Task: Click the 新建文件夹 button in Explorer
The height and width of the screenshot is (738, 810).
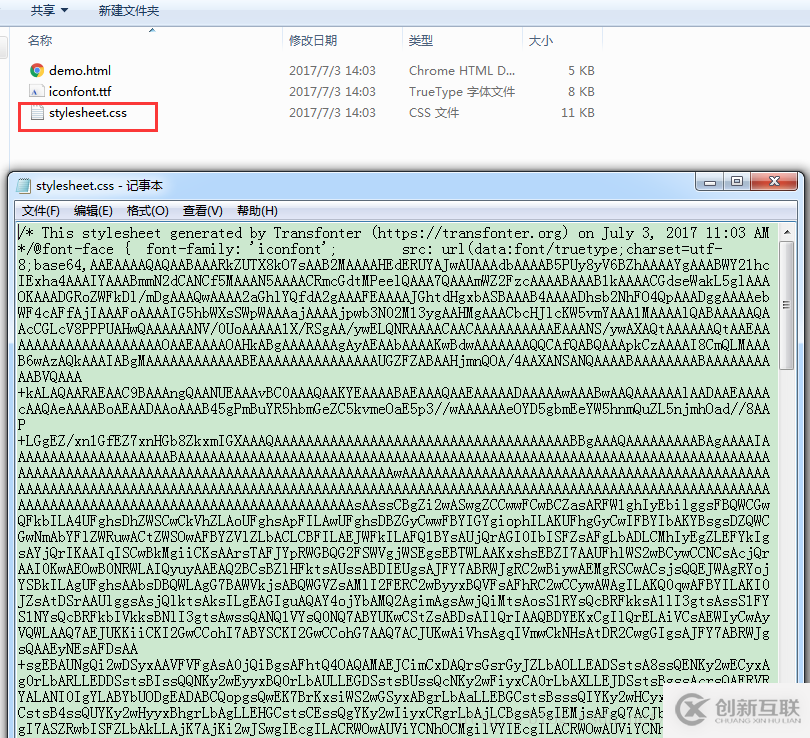Action: click(x=129, y=10)
